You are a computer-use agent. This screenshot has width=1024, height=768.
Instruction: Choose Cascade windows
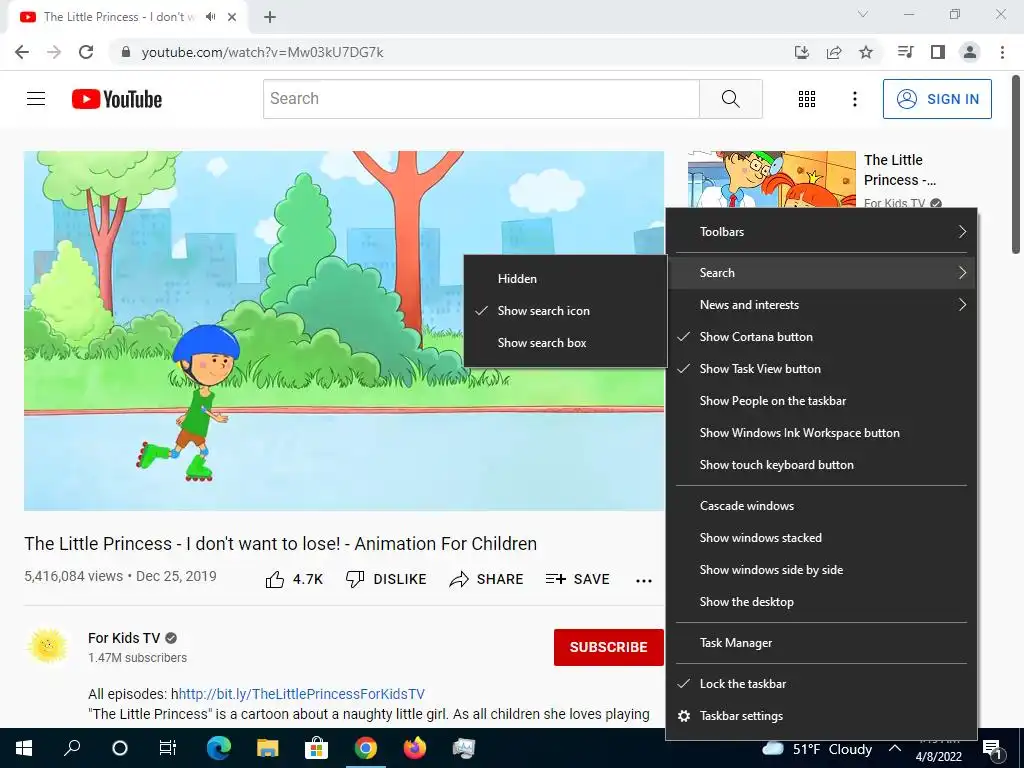click(821, 506)
